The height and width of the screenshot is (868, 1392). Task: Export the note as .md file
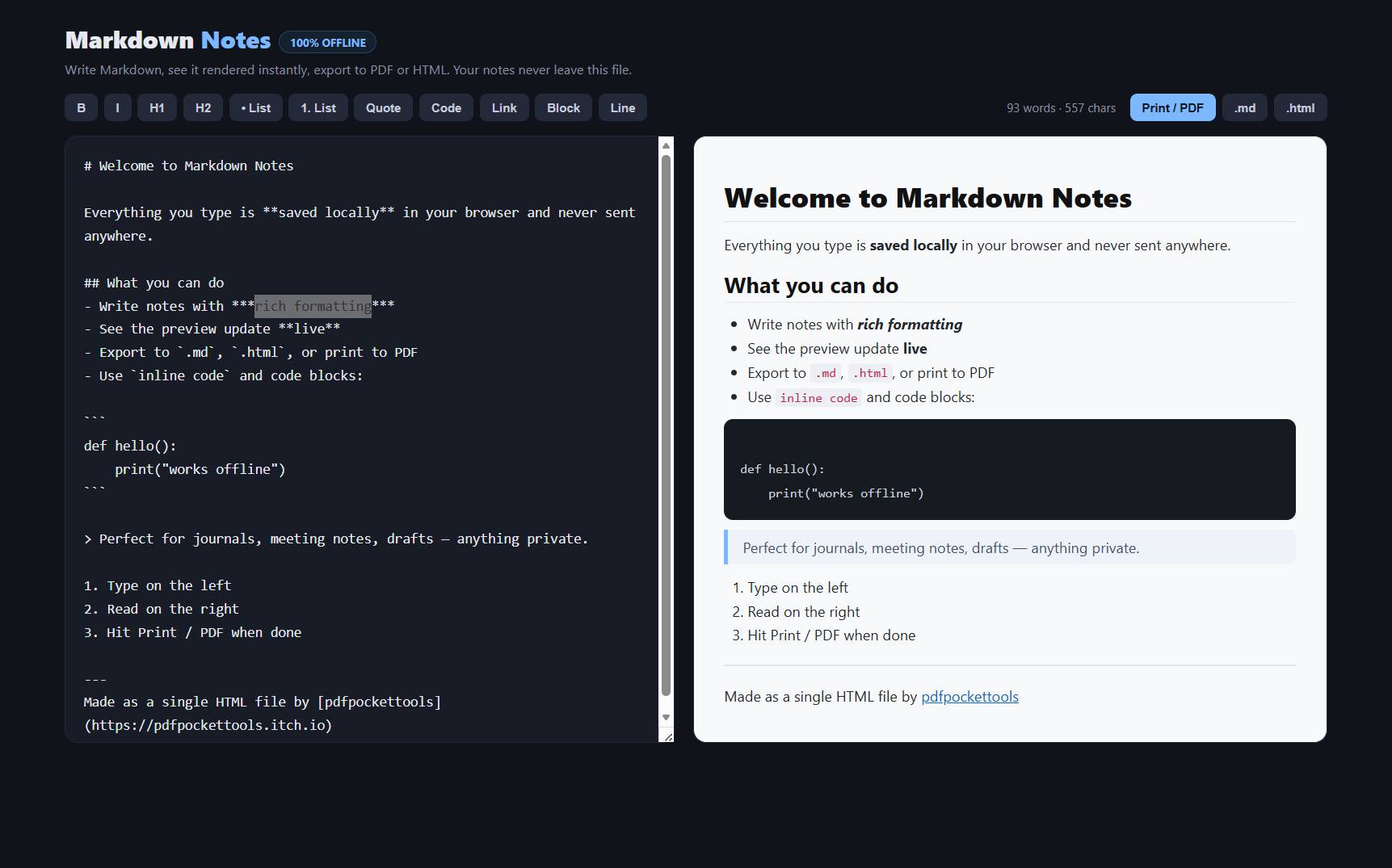pyautogui.click(x=1245, y=108)
